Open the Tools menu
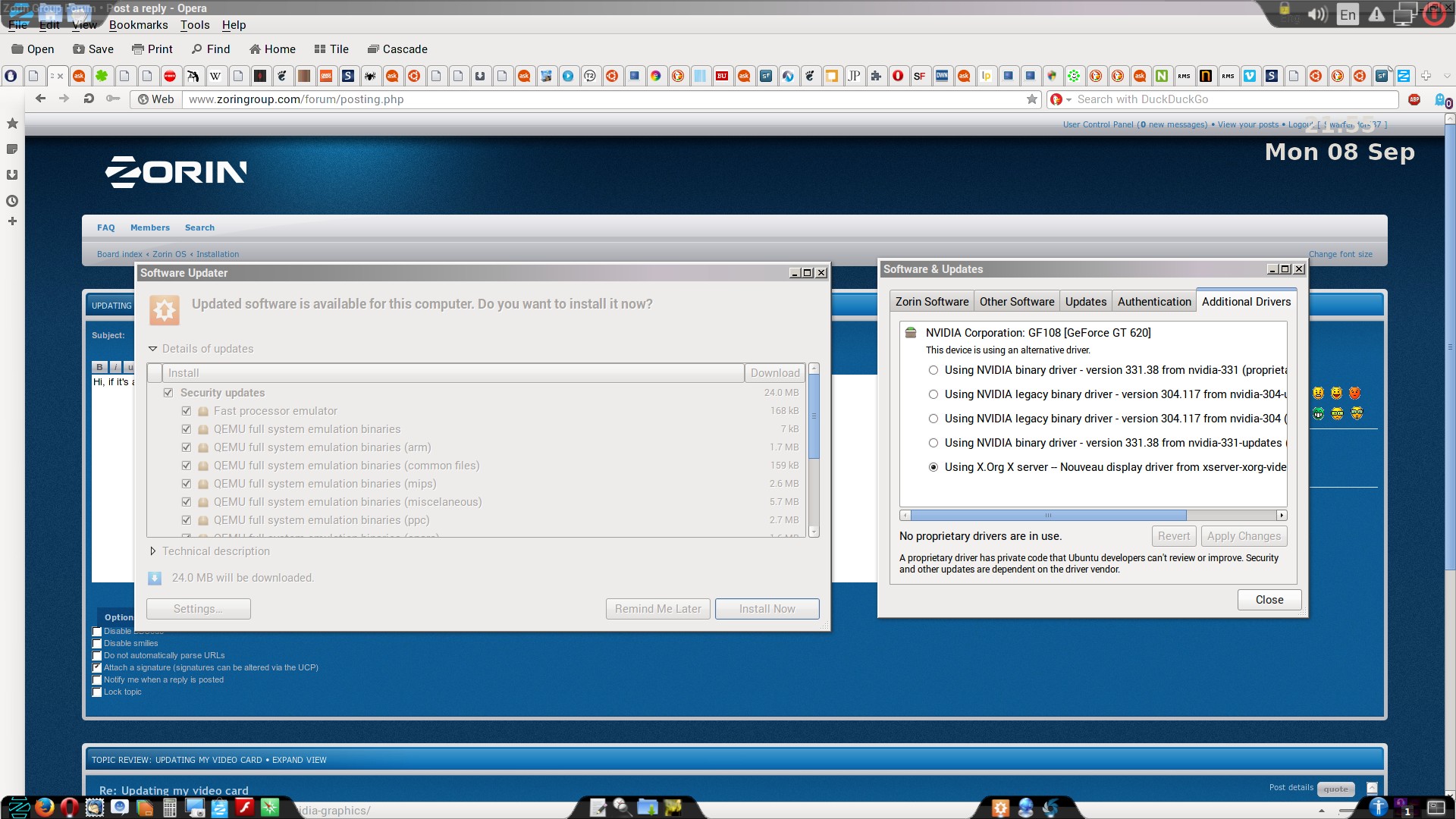 tap(195, 25)
